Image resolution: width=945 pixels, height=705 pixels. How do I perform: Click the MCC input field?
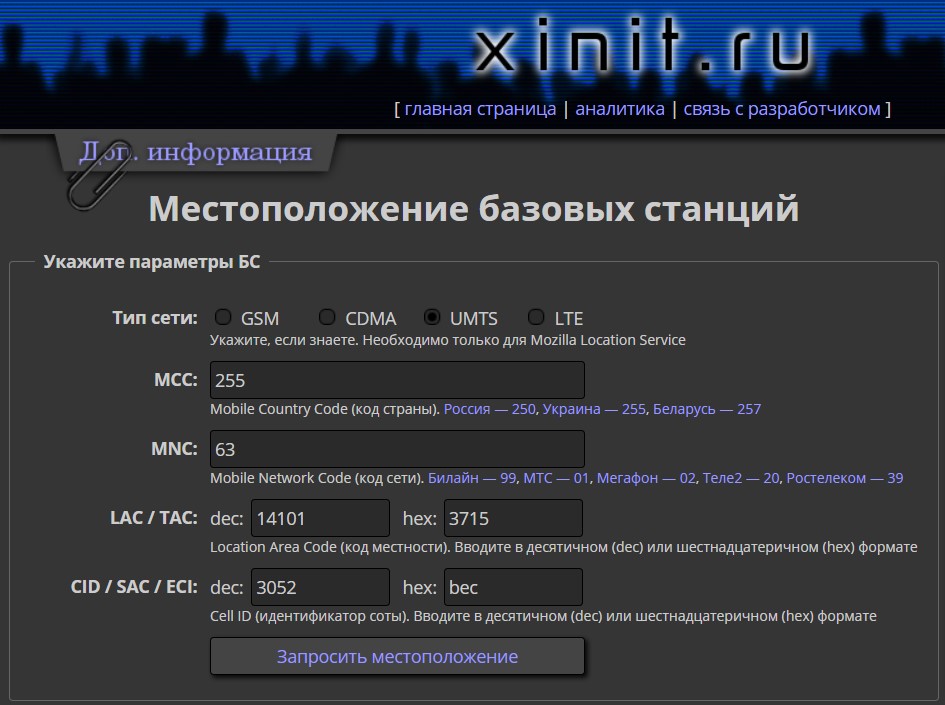pyautogui.click(x=397, y=380)
